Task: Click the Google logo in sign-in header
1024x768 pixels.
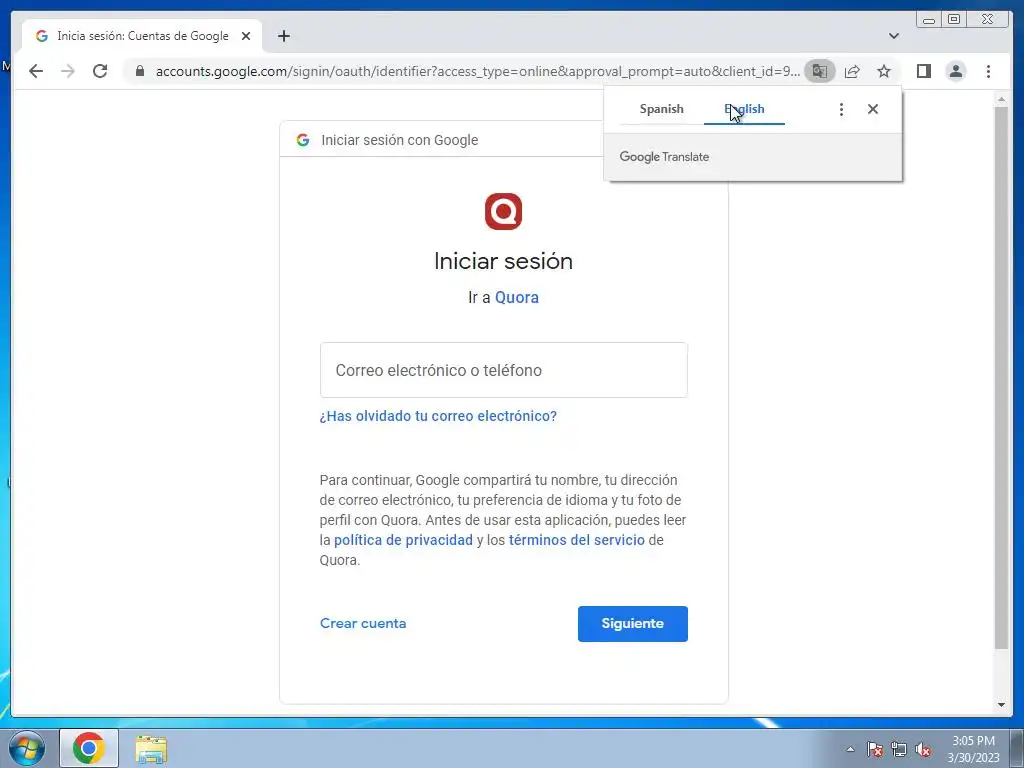Action: (x=302, y=140)
